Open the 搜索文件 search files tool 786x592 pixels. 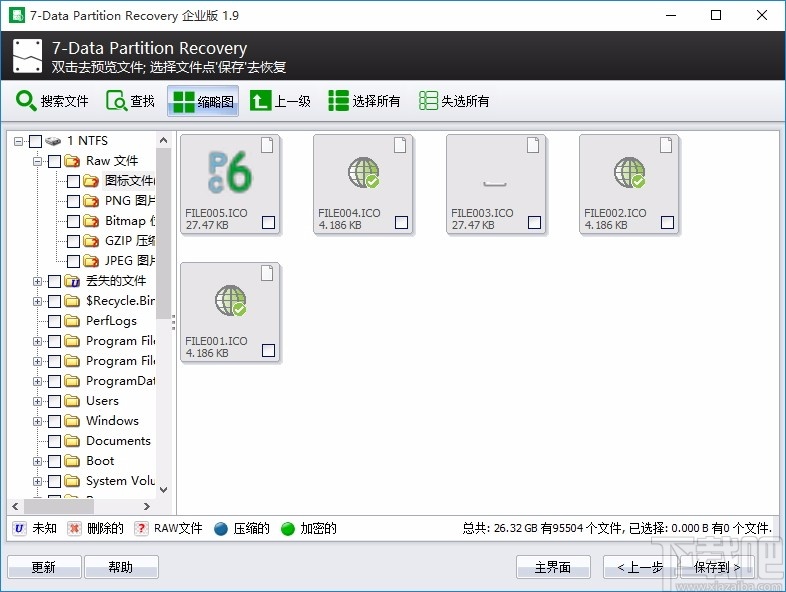point(52,101)
